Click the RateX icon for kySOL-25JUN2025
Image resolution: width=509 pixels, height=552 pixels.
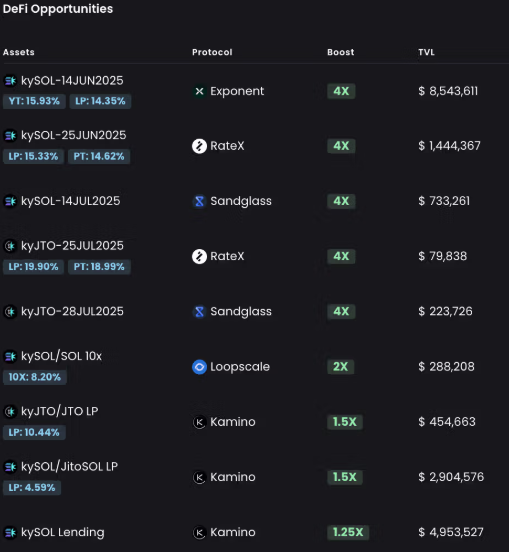point(199,146)
